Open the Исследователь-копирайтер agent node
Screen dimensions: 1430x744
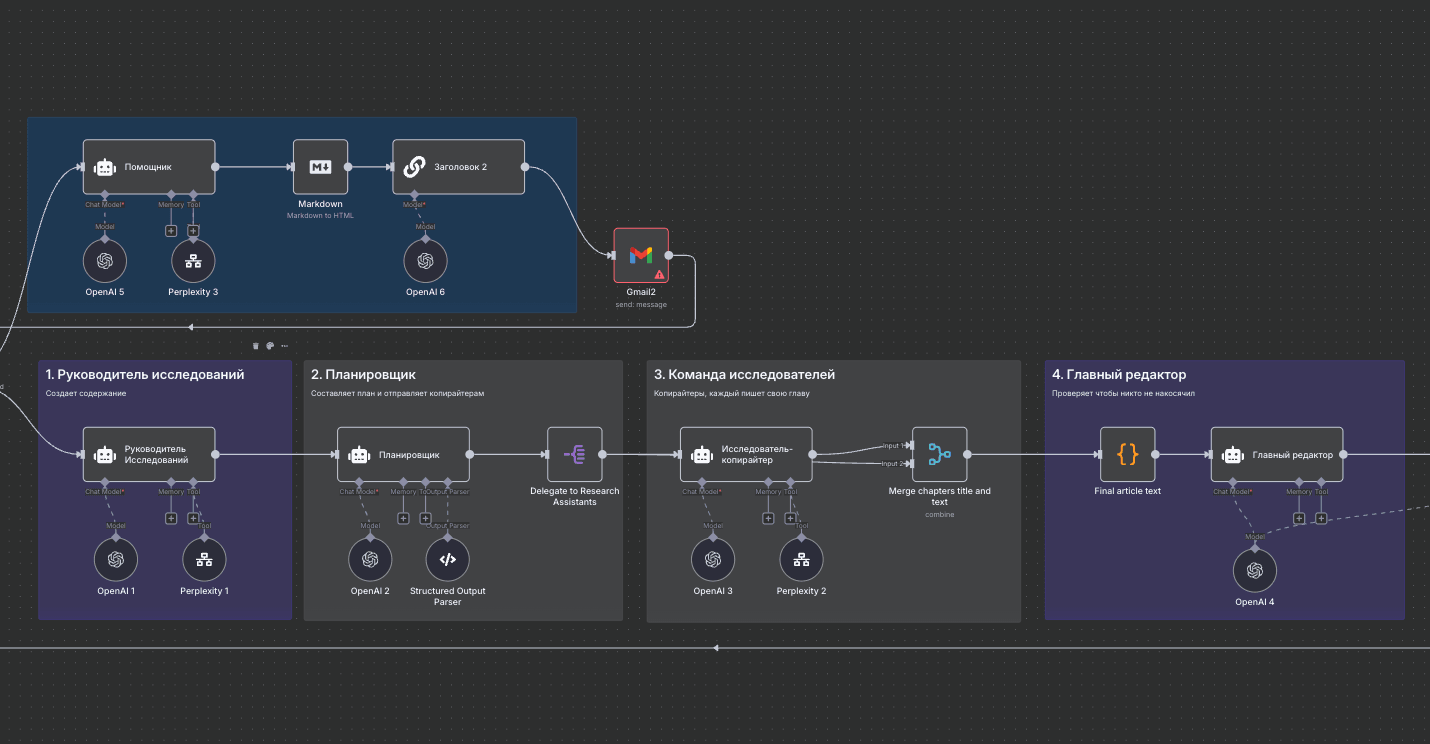pyautogui.click(x=746, y=454)
